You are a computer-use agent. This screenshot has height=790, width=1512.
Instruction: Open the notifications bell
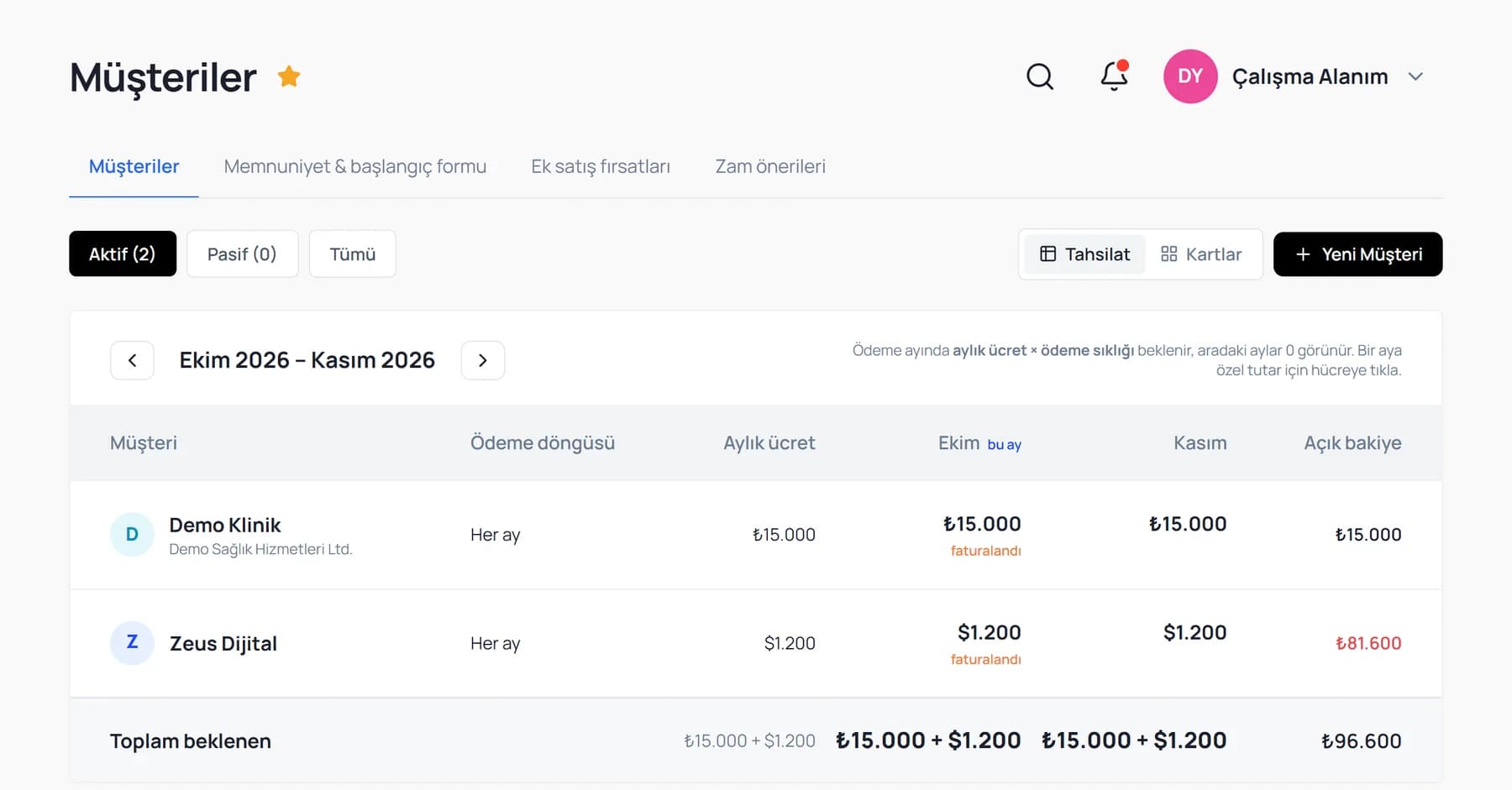point(1115,76)
